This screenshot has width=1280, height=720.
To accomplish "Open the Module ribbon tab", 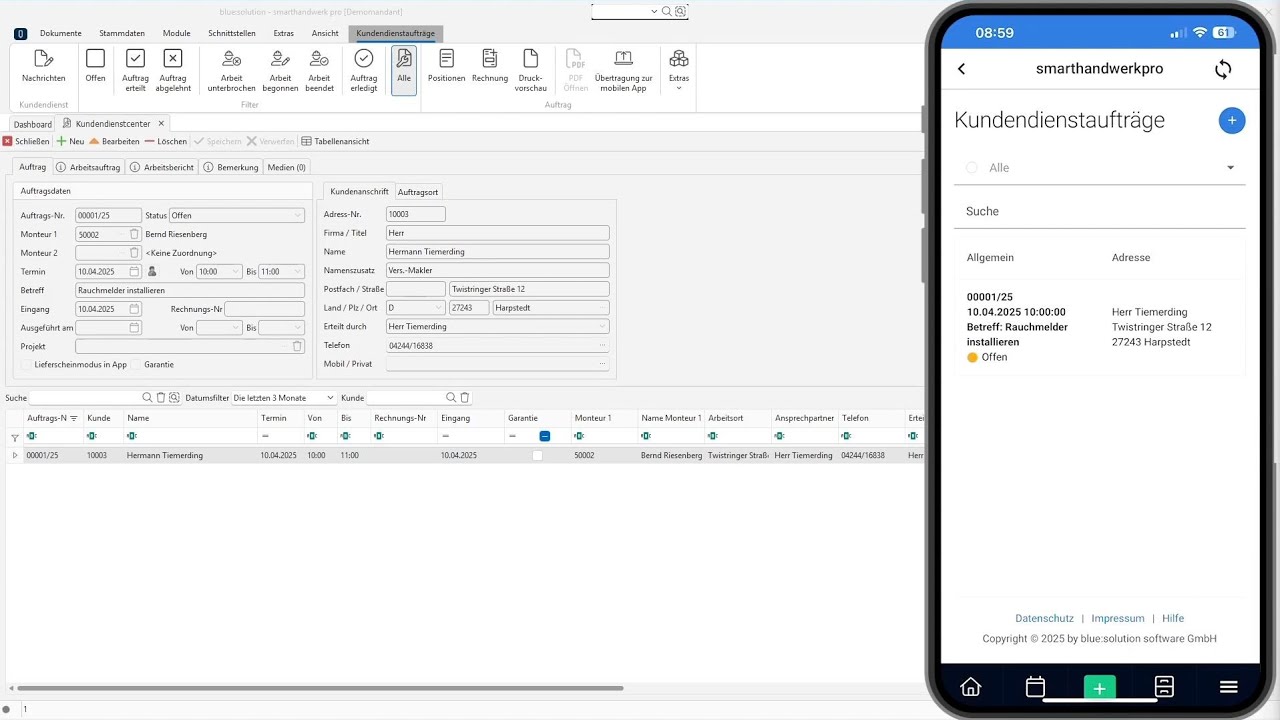I will [177, 33].
